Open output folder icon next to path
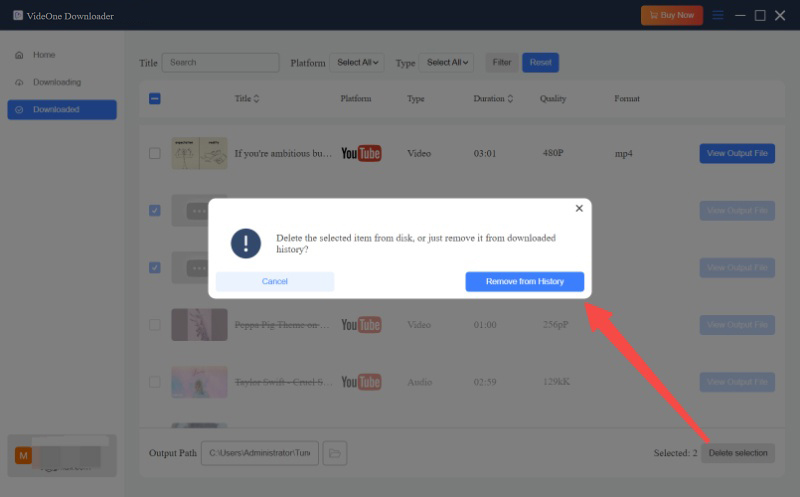800x497 pixels. (x=335, y=453)
